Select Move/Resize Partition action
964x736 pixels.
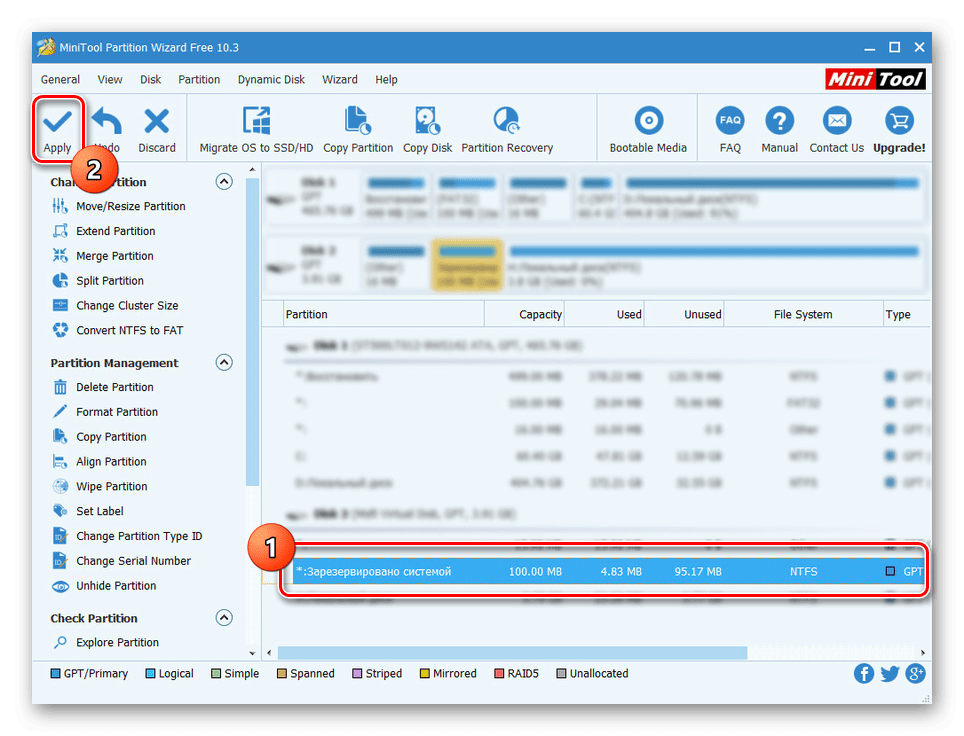[130, 206]
